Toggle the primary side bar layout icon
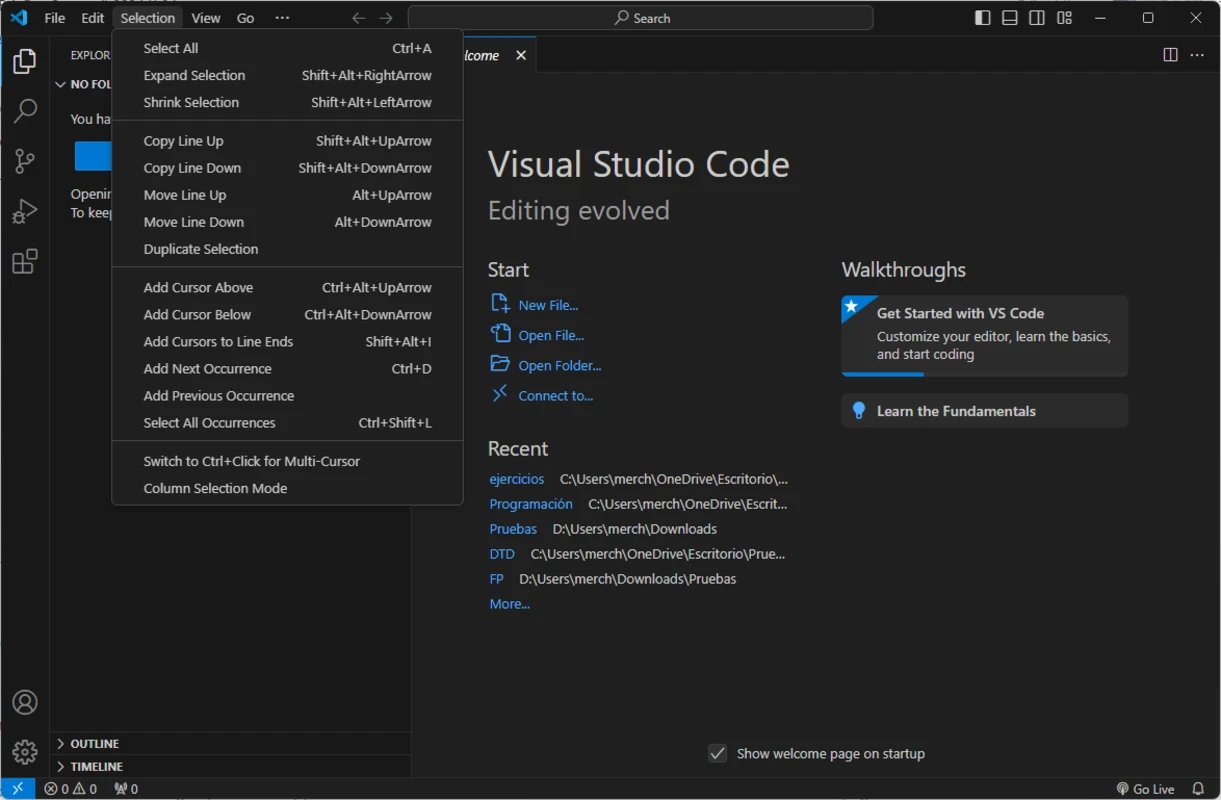This screenshot has height=800, width=1221. click(x=983, y=18)
